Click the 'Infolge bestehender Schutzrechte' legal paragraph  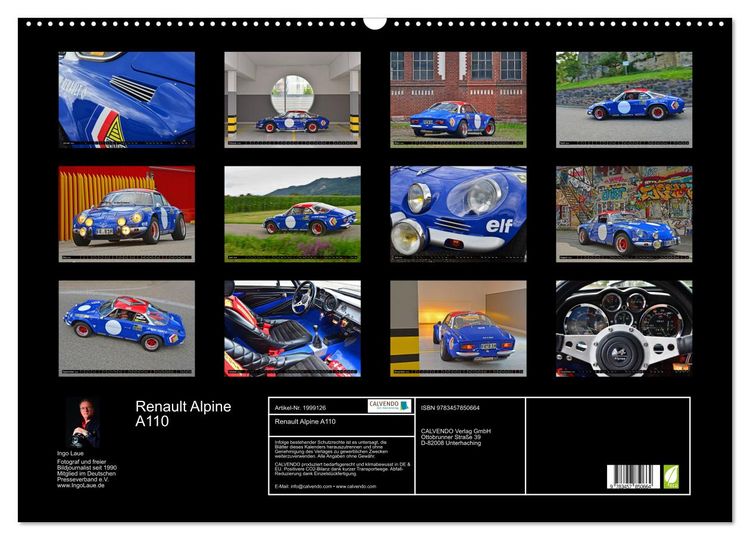click(x=331, y=450)
